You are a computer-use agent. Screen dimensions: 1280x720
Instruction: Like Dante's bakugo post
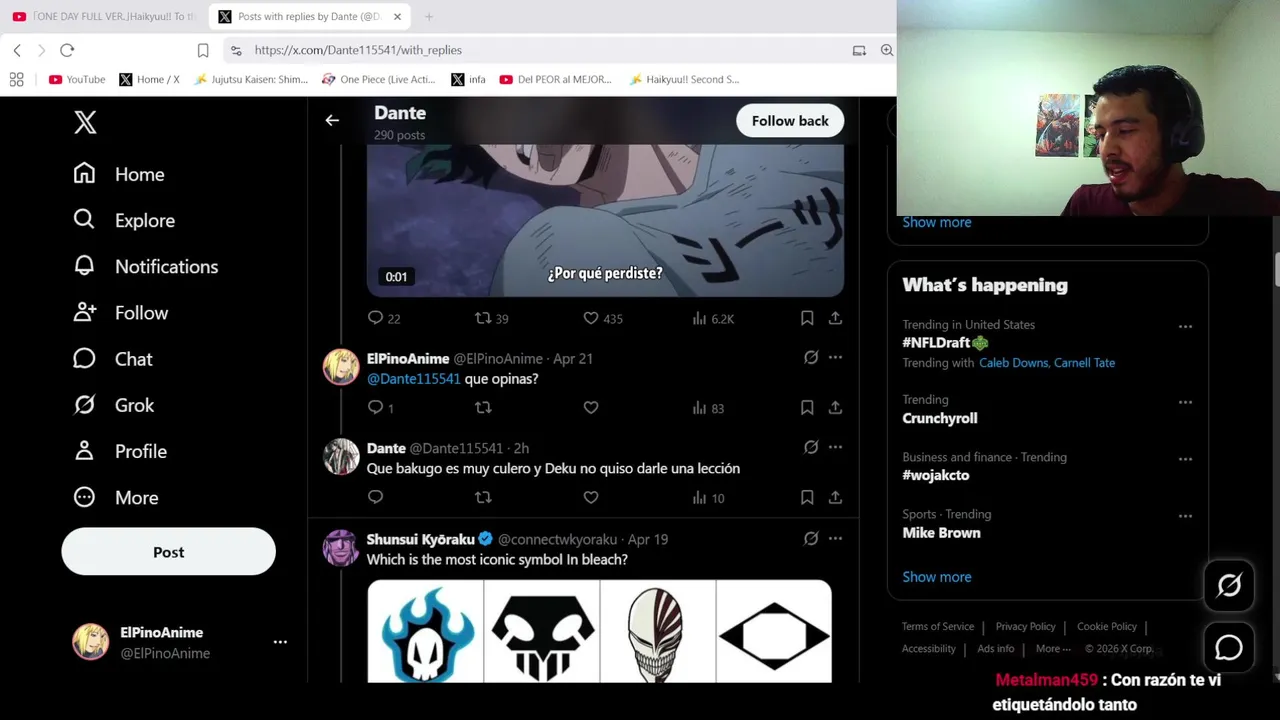click(x=591, y=497)
